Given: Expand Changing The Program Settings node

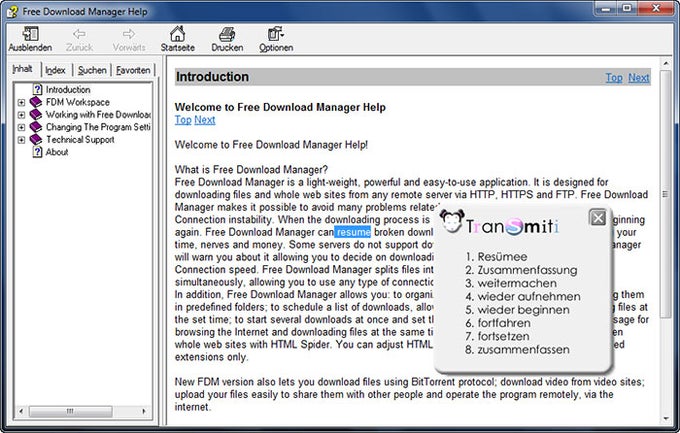Looking at the screenshot, I should point(21,128).
